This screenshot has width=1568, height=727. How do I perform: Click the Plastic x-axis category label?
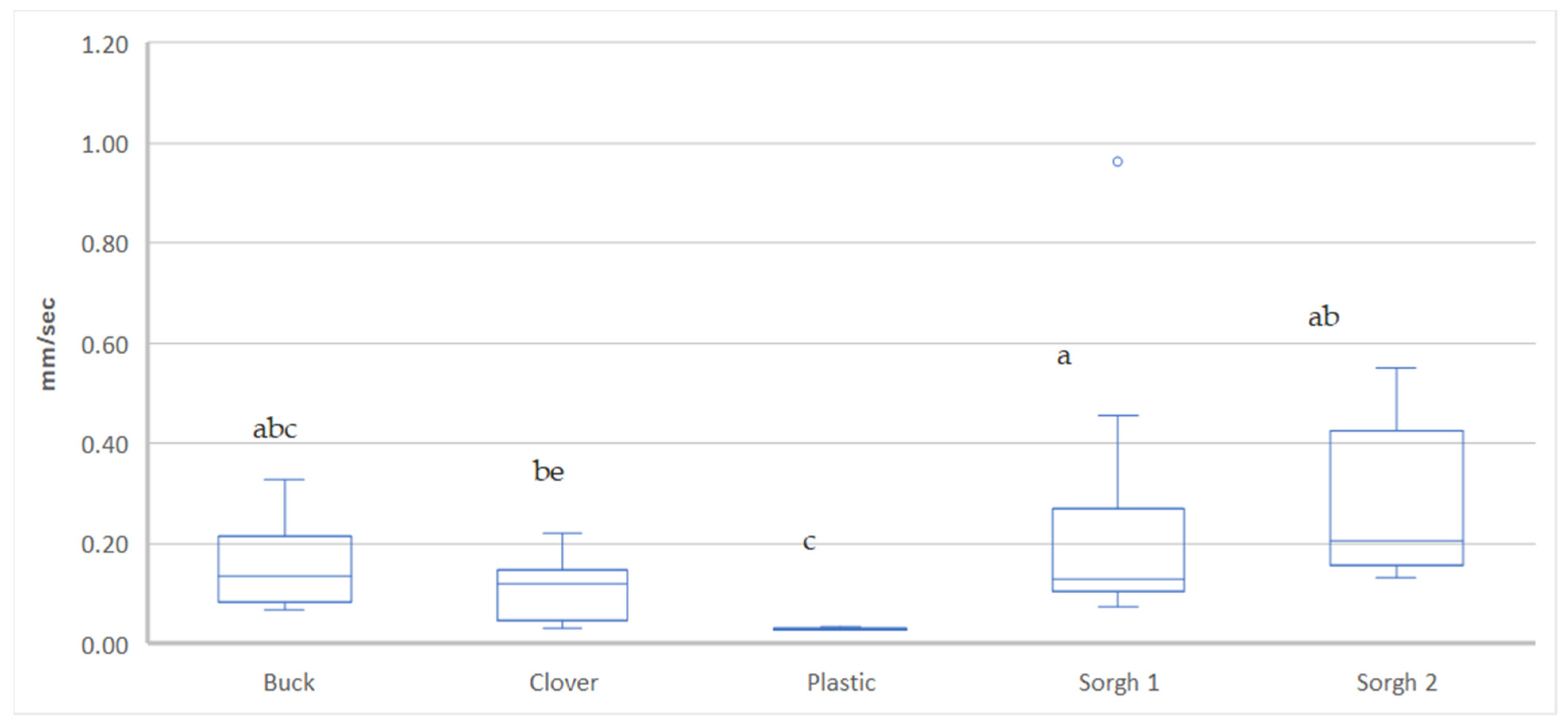tap(841, 683)
